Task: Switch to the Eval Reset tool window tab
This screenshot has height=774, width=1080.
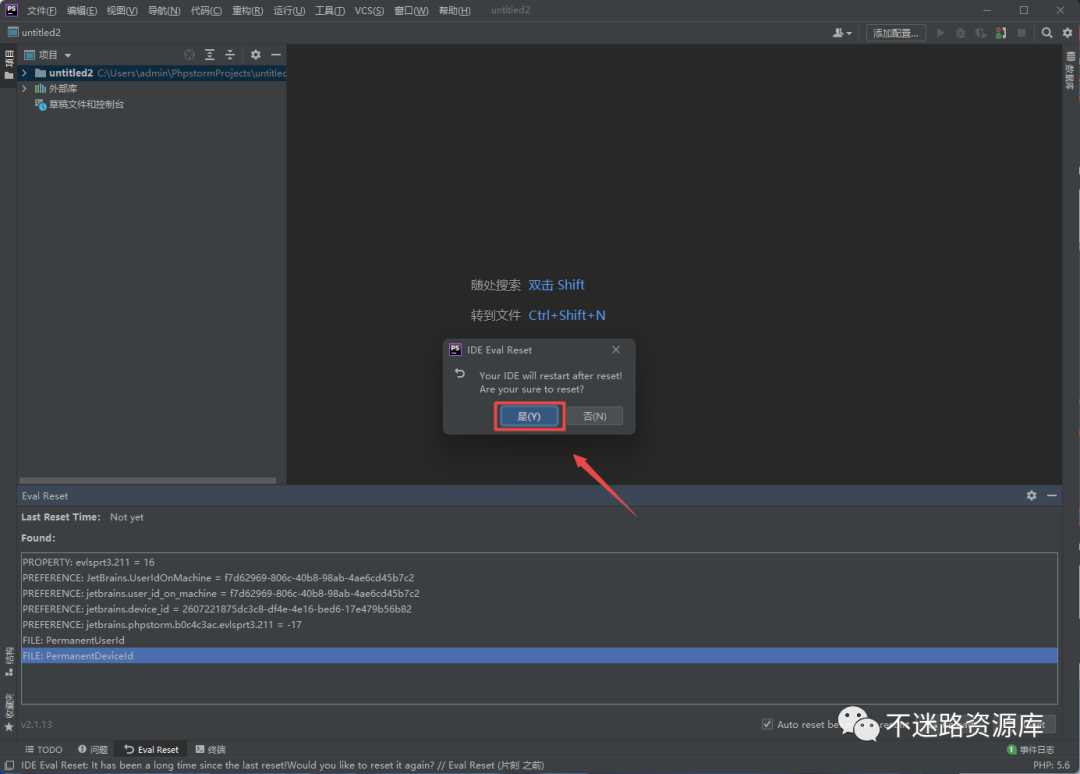Action: (x=152, y=749)
